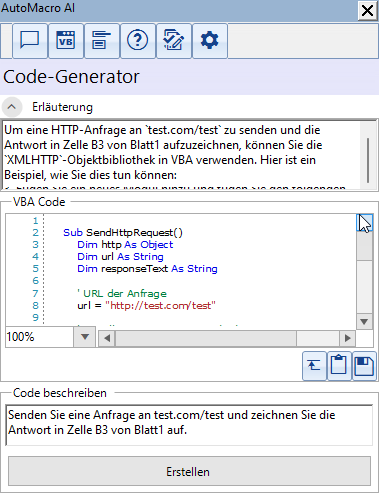
Task: Click the insert code into module icon
Action: pos(314,366)
